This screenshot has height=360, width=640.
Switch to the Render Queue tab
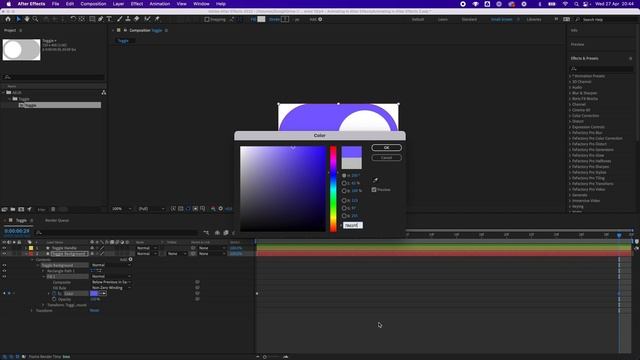(x=57, y=220)
